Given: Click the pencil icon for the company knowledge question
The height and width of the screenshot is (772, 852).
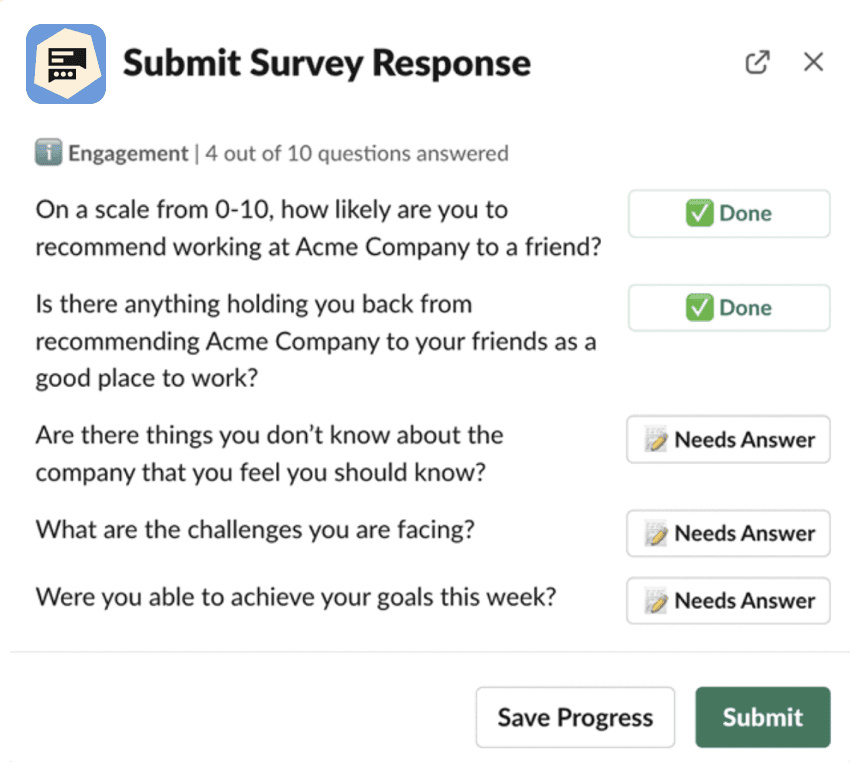Looking at the screenshot, I should click(x=656, y=440).
